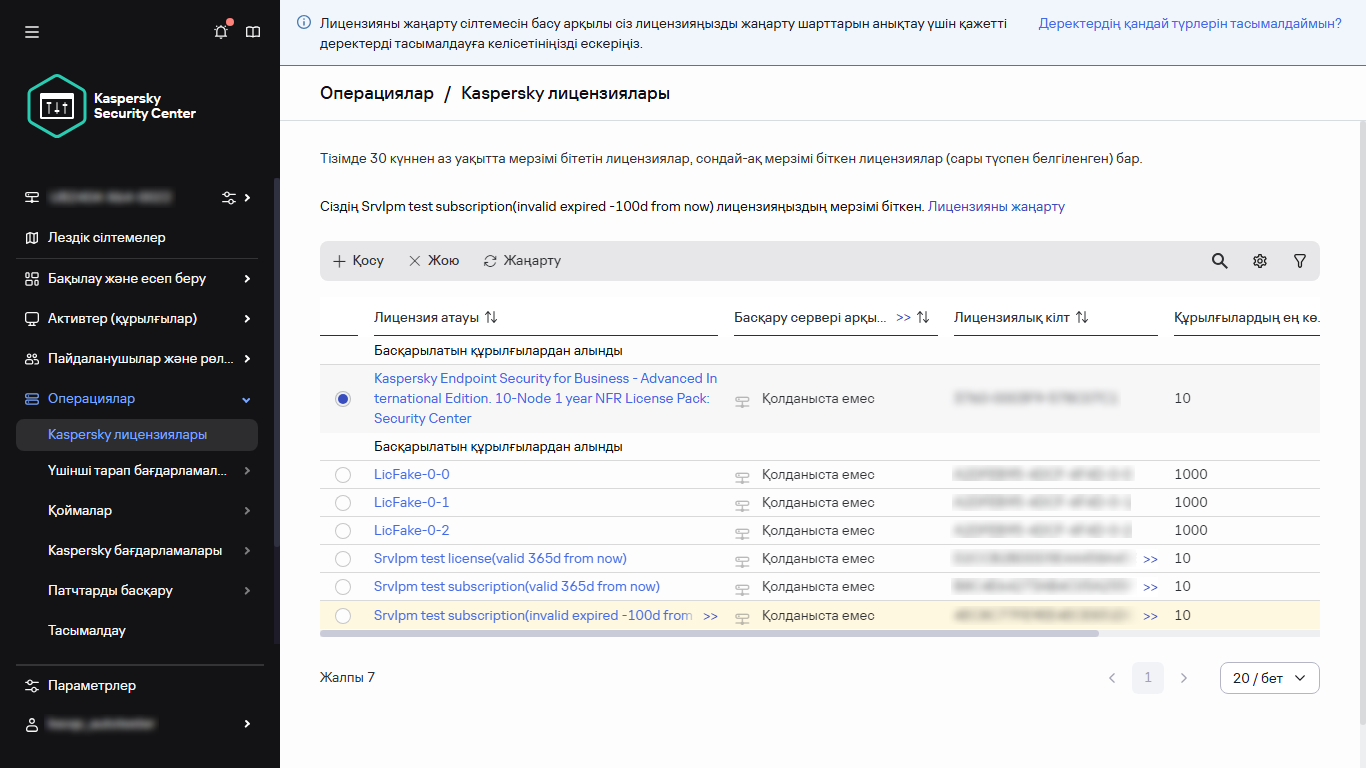The height and width of the screenshot is (768, 1366).
Task: Open the notifications bell icon
Action: 221,32
